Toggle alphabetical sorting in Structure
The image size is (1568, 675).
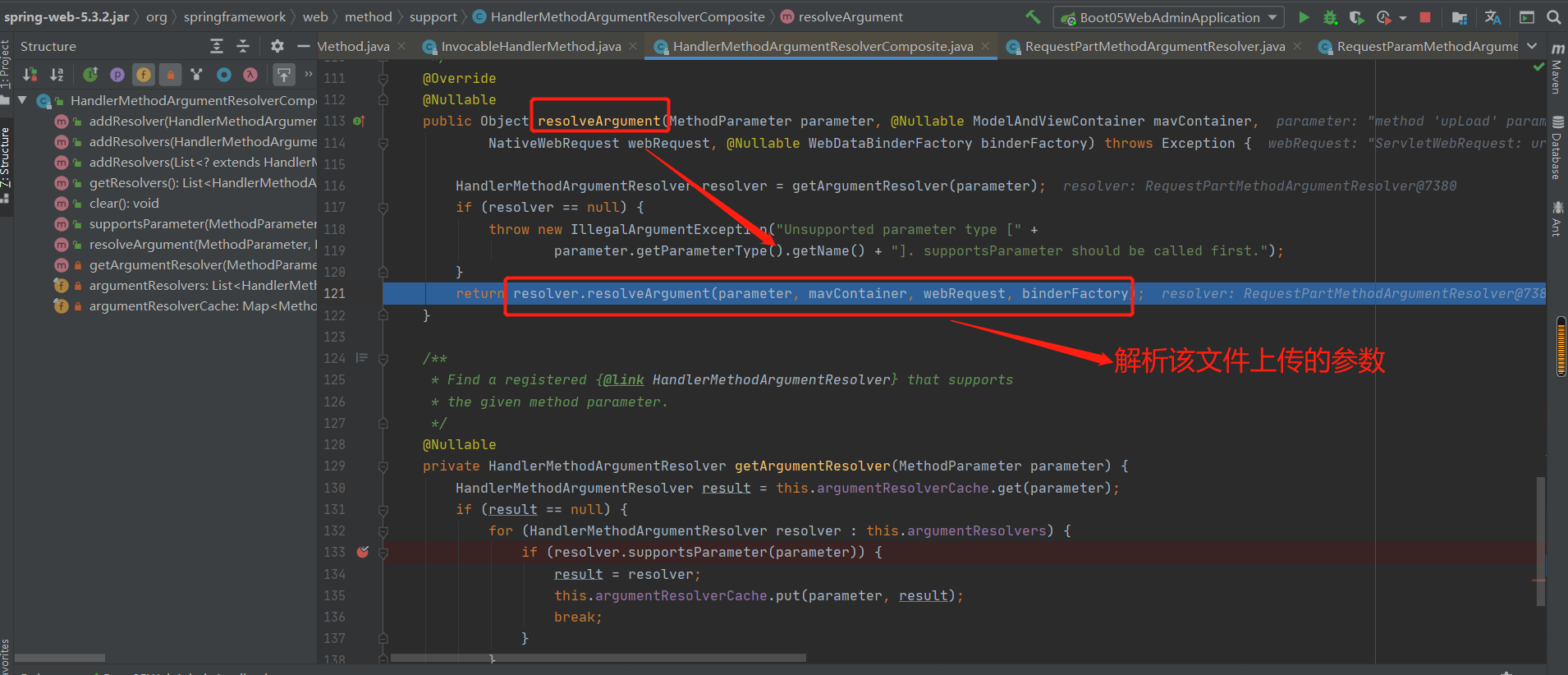coord(57,75)
